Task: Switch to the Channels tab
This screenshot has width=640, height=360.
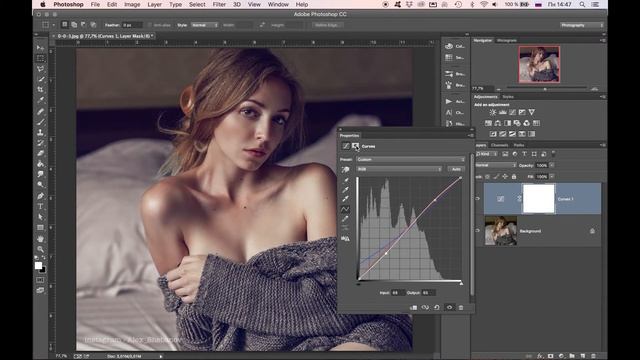Action: pos(499,145)
